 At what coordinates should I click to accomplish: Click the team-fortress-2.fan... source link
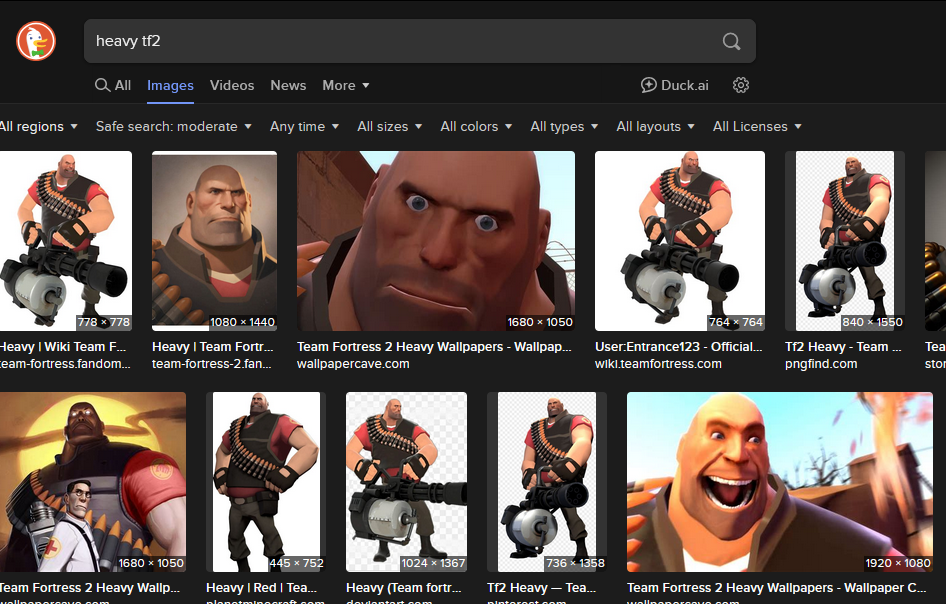(x=212, y=364)
